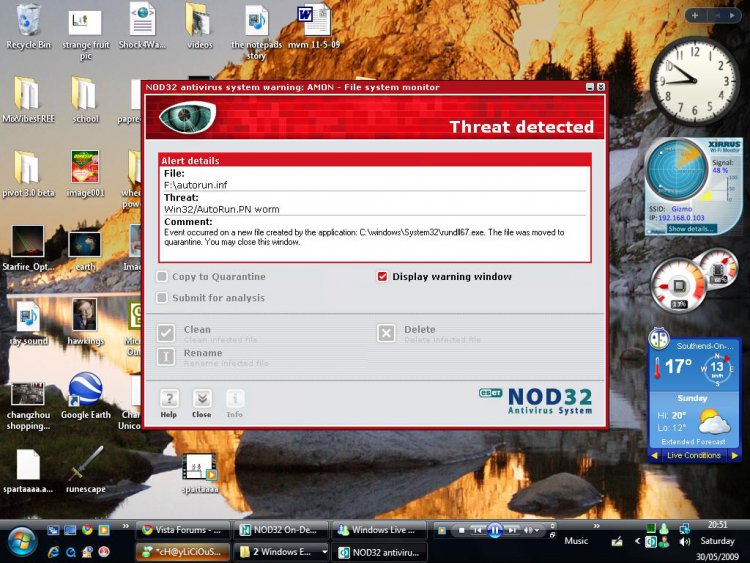This screenshot has height=563, width=750.
Task: Open the system volume speaker icon
Action: 684,541
